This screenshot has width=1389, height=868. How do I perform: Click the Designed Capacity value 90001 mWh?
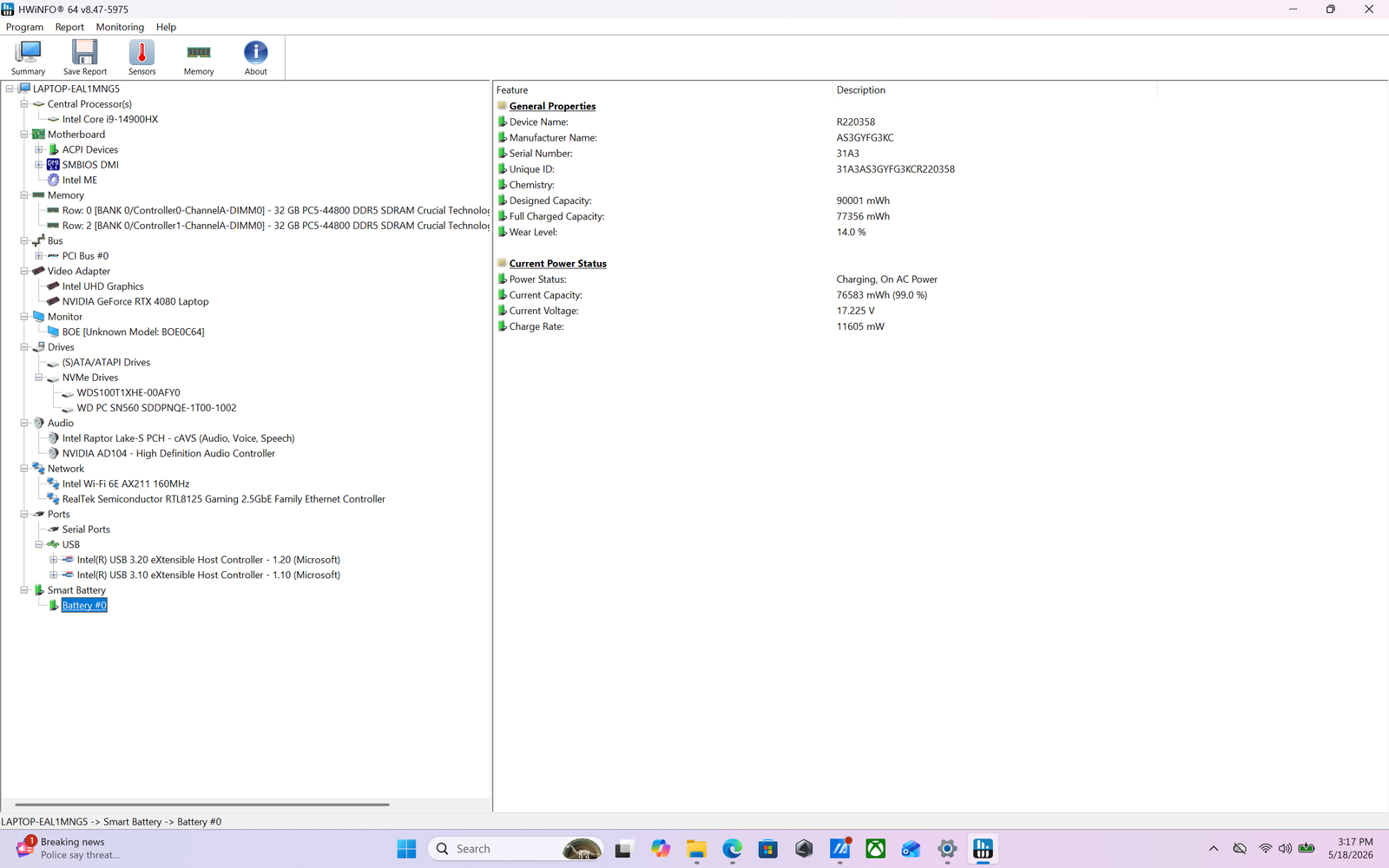pos(863,201)
